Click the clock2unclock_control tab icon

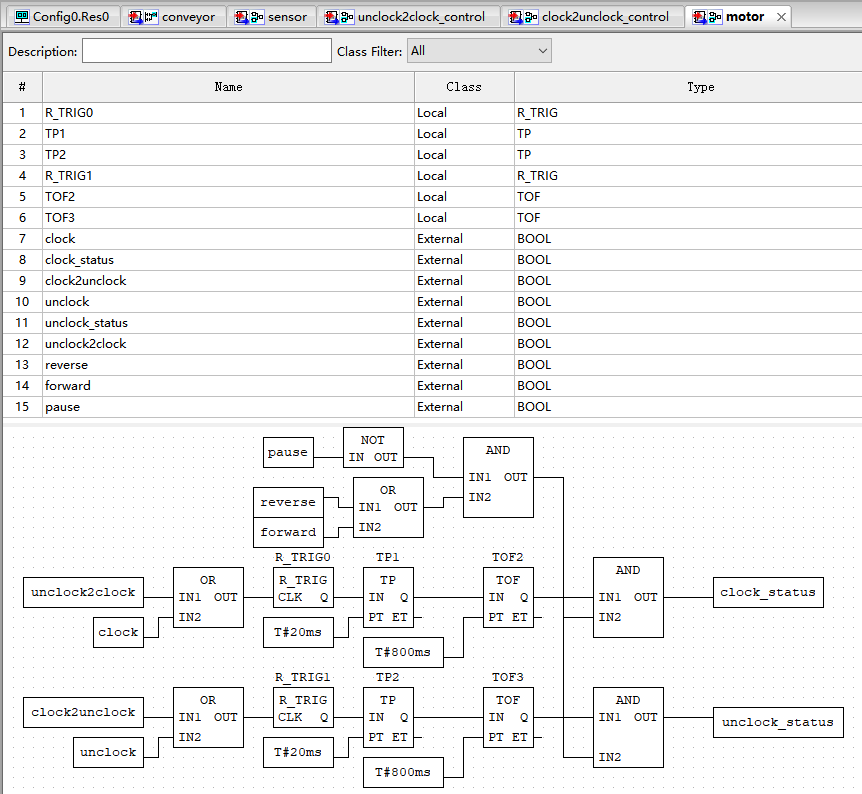coord(523,17)
